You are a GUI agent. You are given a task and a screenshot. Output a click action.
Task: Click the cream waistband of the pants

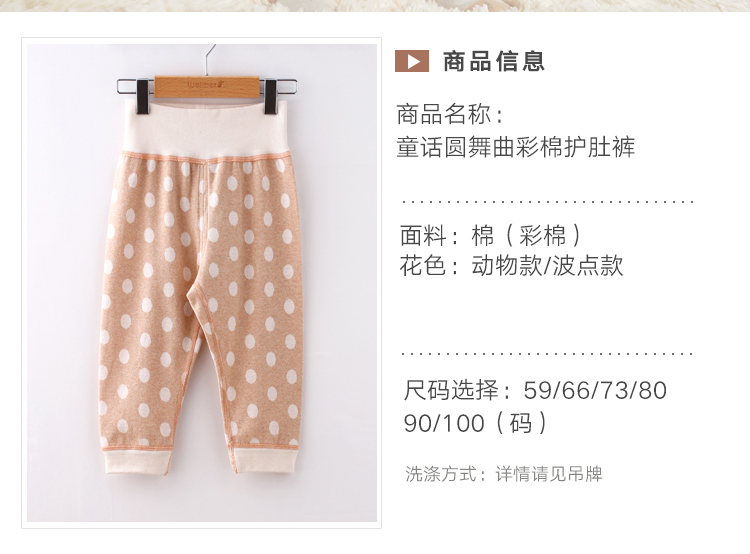coord(206,127)
